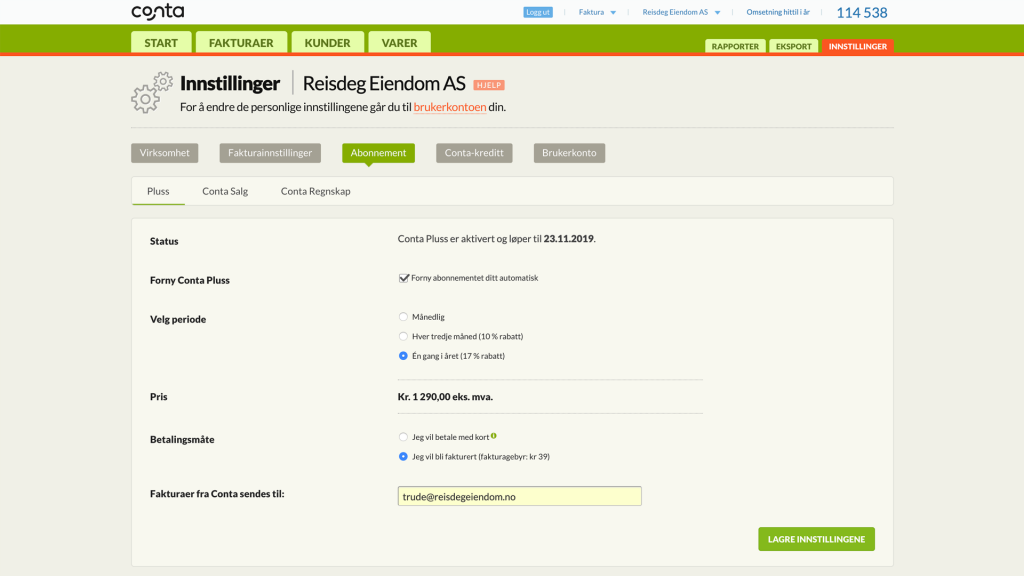This screenshot has height=576, width=1024.
Task: Open the Reisdeg Eiendom AS company dropdown
Action: (681, 12)
